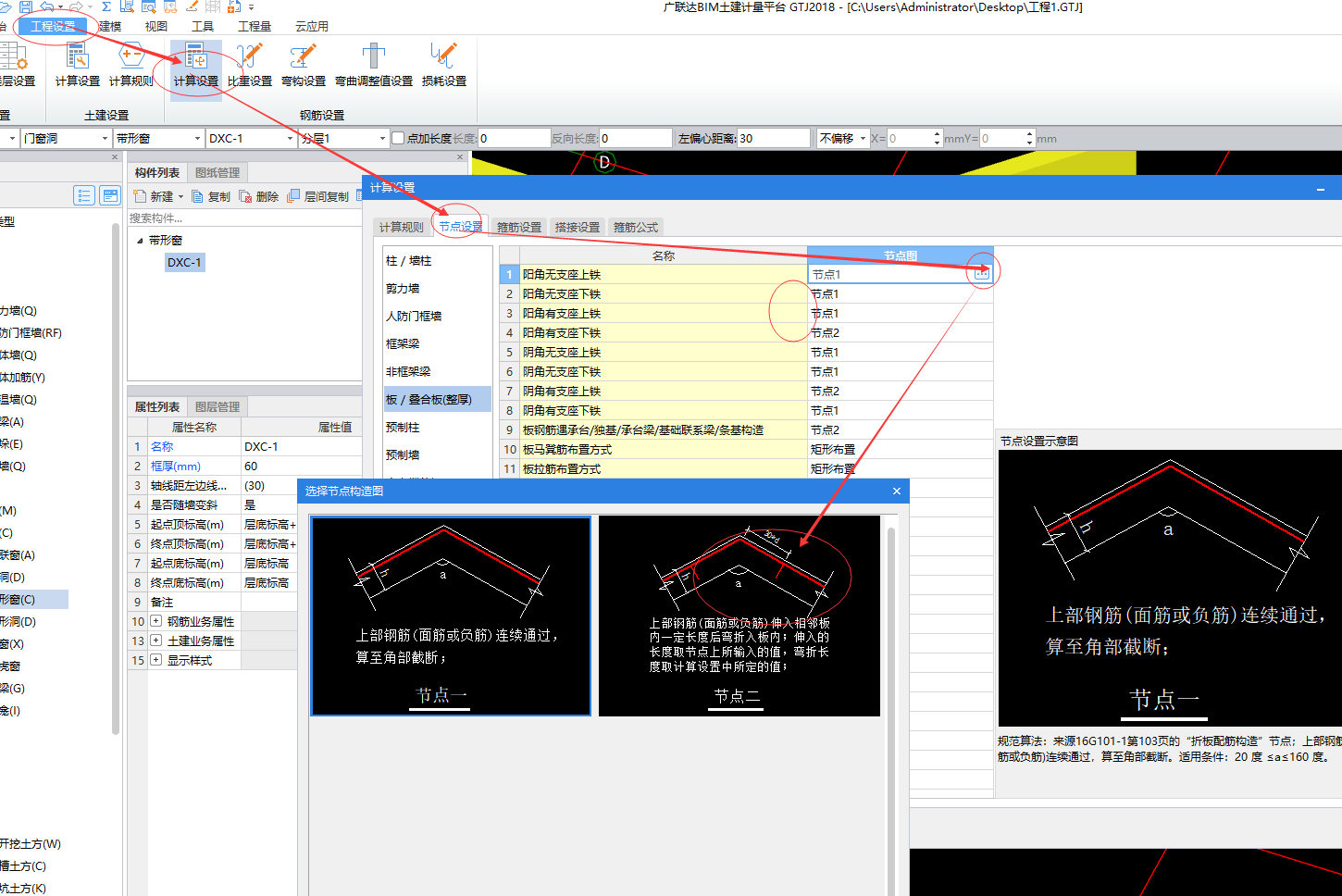The height and width of the screenshot is (896, 1342).
Task: Toggle 点加长度 checkbox
Action: (398, 138)
